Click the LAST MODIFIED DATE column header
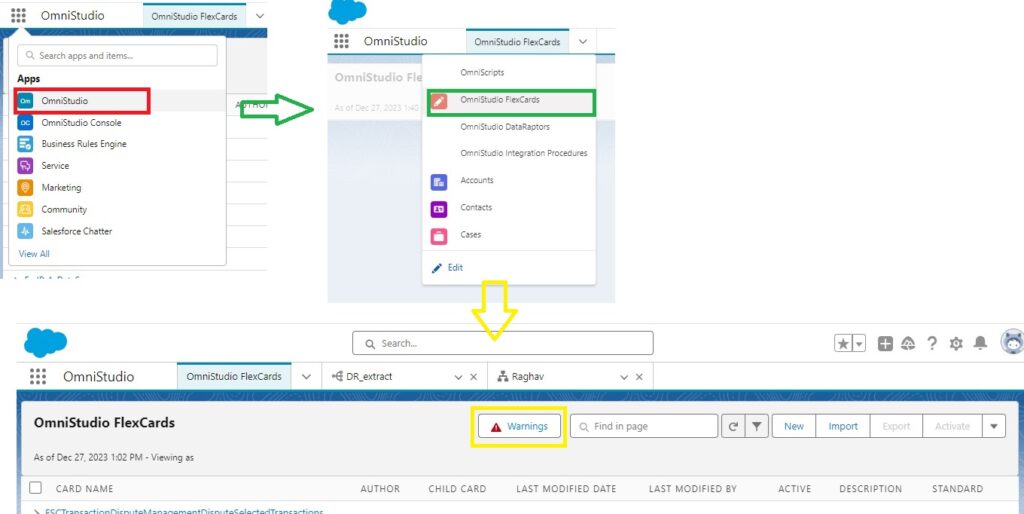The height and width of the screenshot is (514, 1024). pyautogui.click(x=566, y=489)
